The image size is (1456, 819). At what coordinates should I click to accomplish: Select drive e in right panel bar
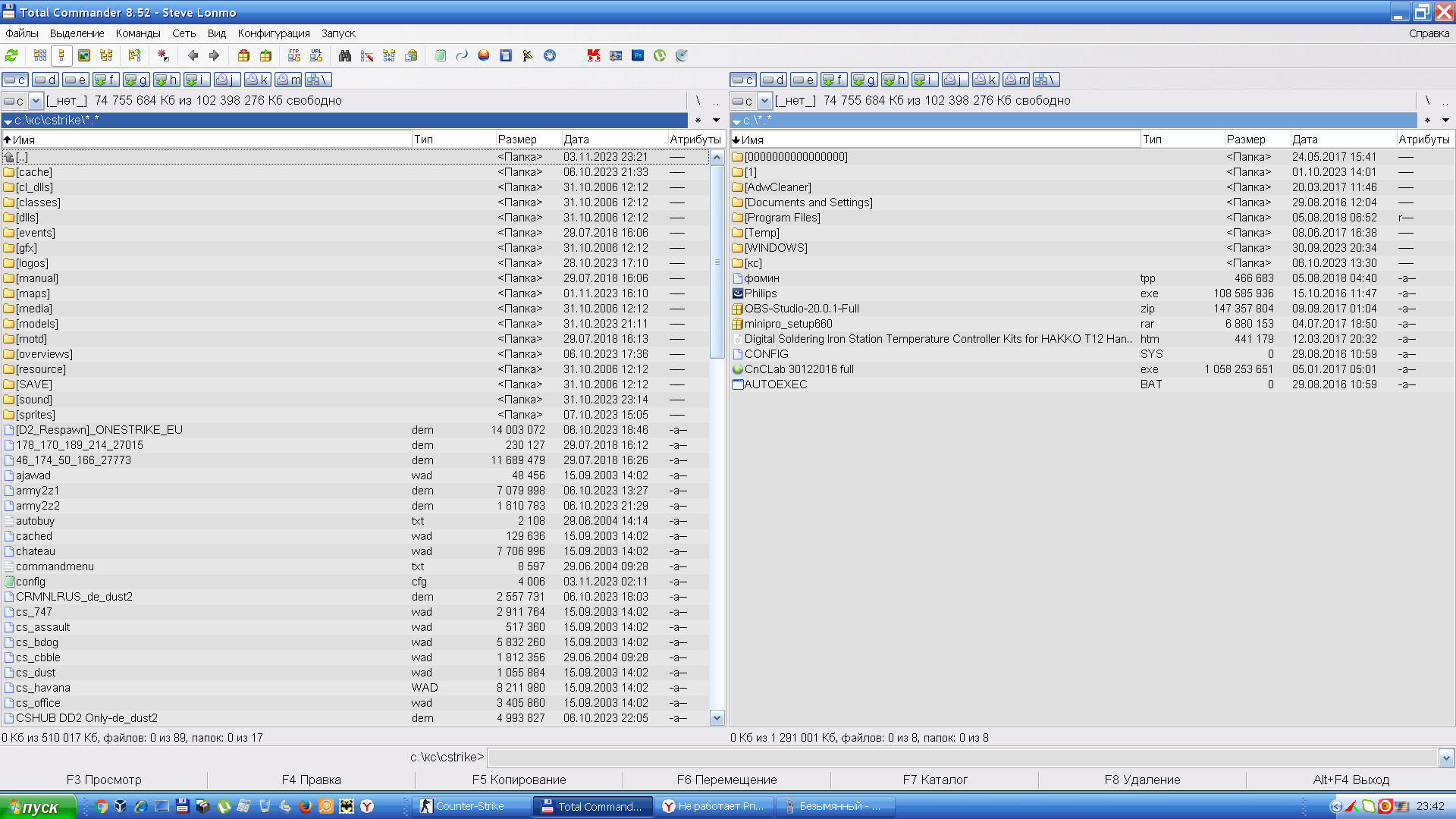coord(804,80)
